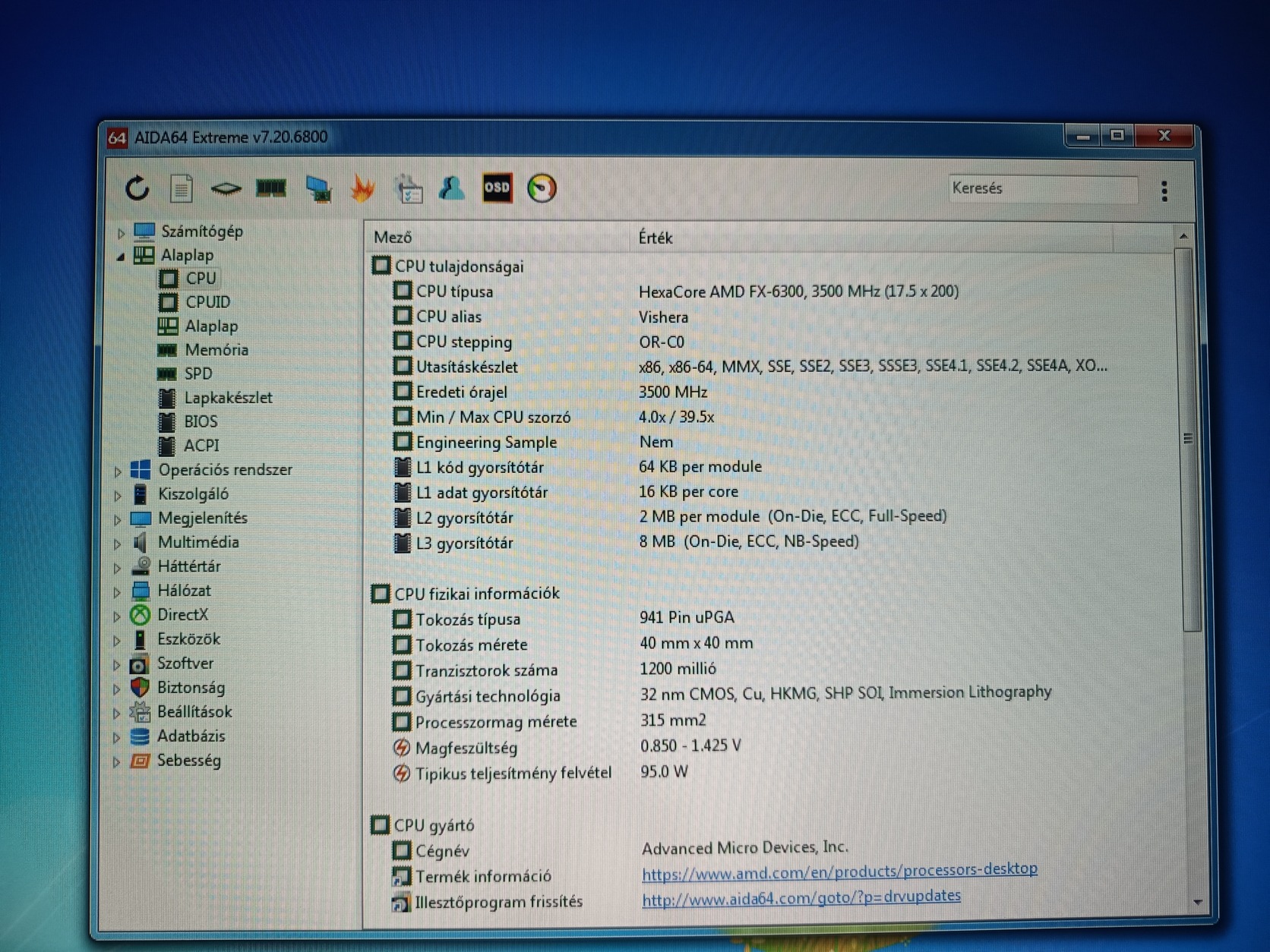
Task: Click the scrollbar up arrow
Action: (1183, 236)
